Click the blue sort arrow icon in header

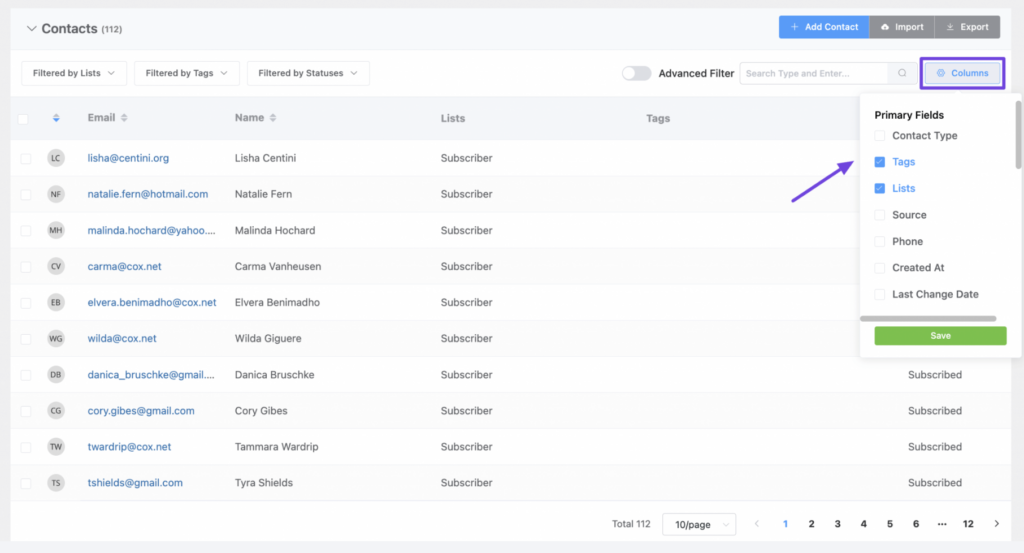(56, 118)
